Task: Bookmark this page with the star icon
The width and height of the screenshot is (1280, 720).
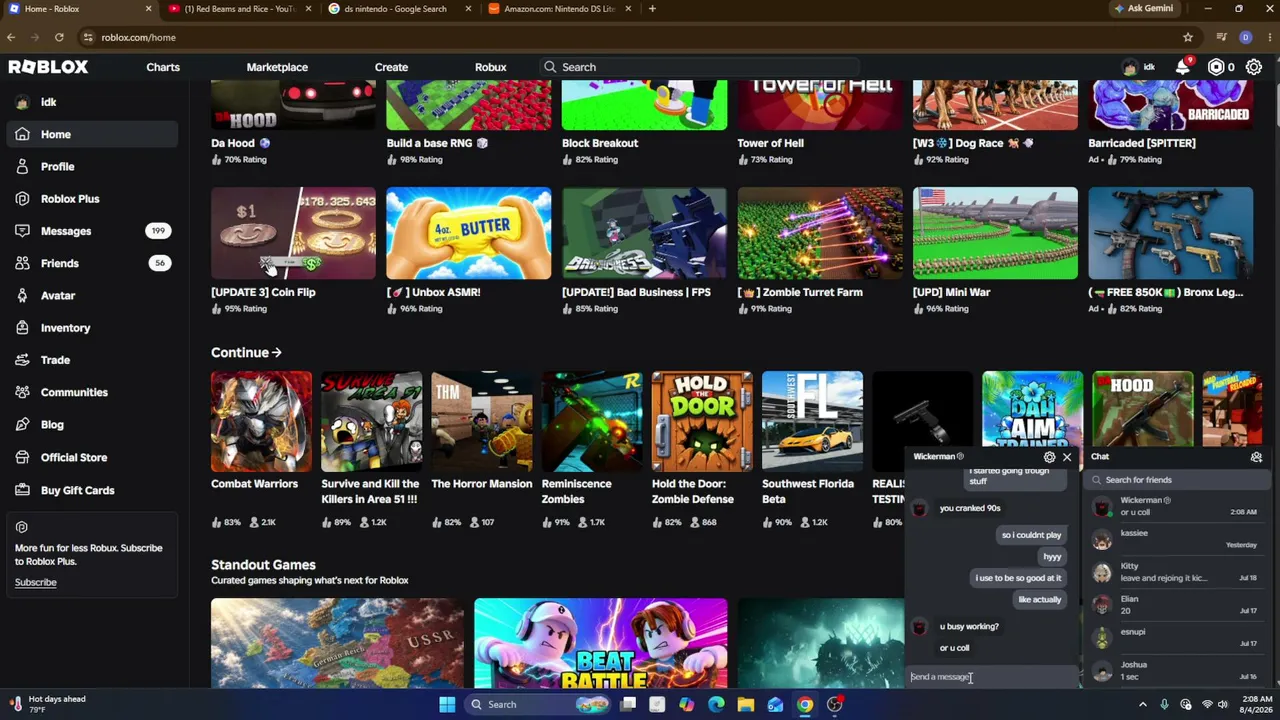Action: click(x=1188, y=37)
